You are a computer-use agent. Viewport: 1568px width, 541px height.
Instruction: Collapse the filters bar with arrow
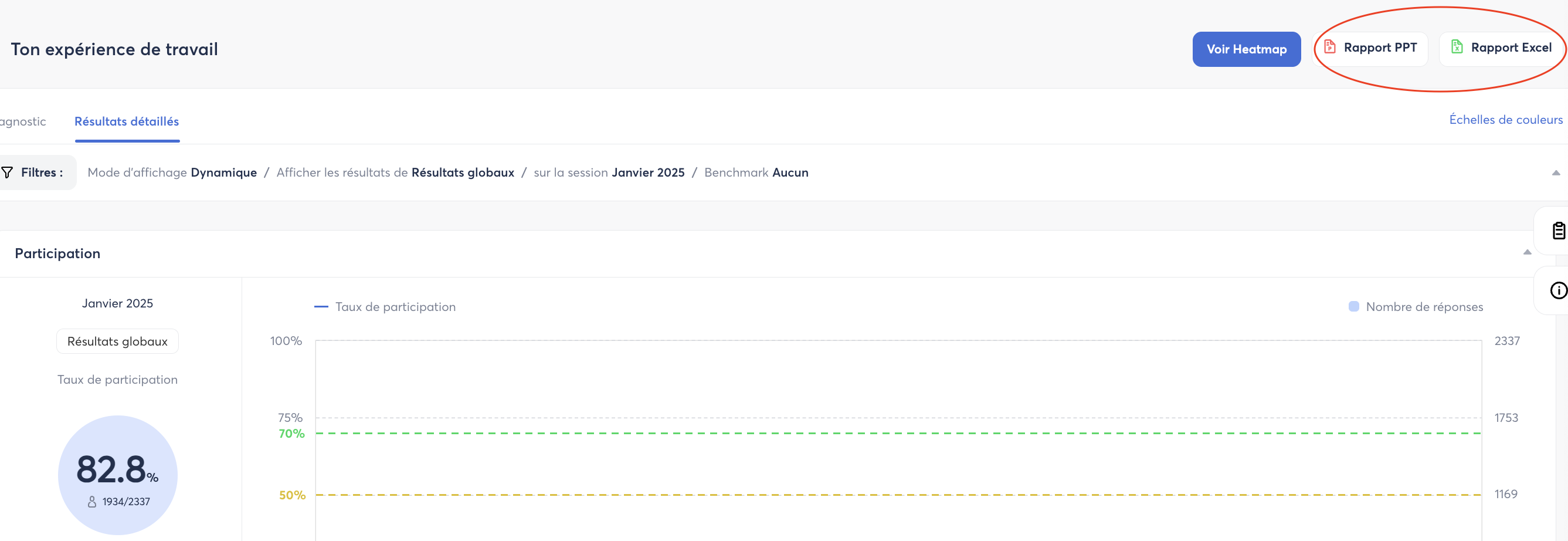click(1555, 173)
